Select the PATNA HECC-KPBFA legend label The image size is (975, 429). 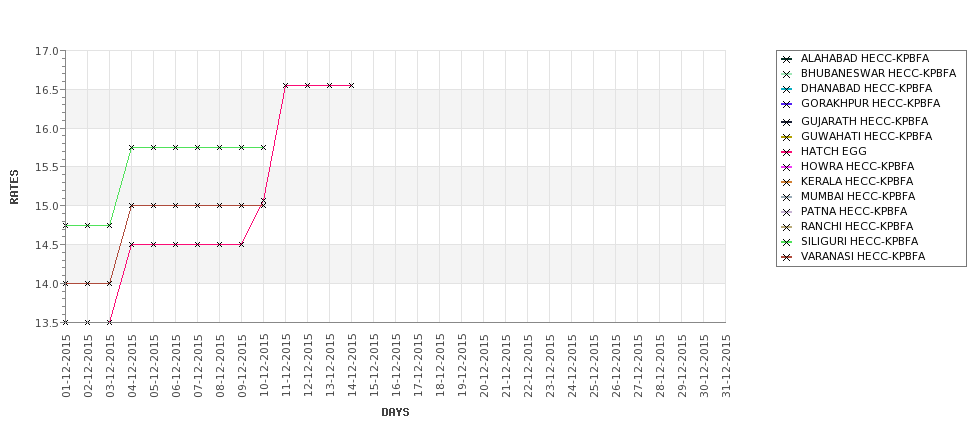(854, 211)
